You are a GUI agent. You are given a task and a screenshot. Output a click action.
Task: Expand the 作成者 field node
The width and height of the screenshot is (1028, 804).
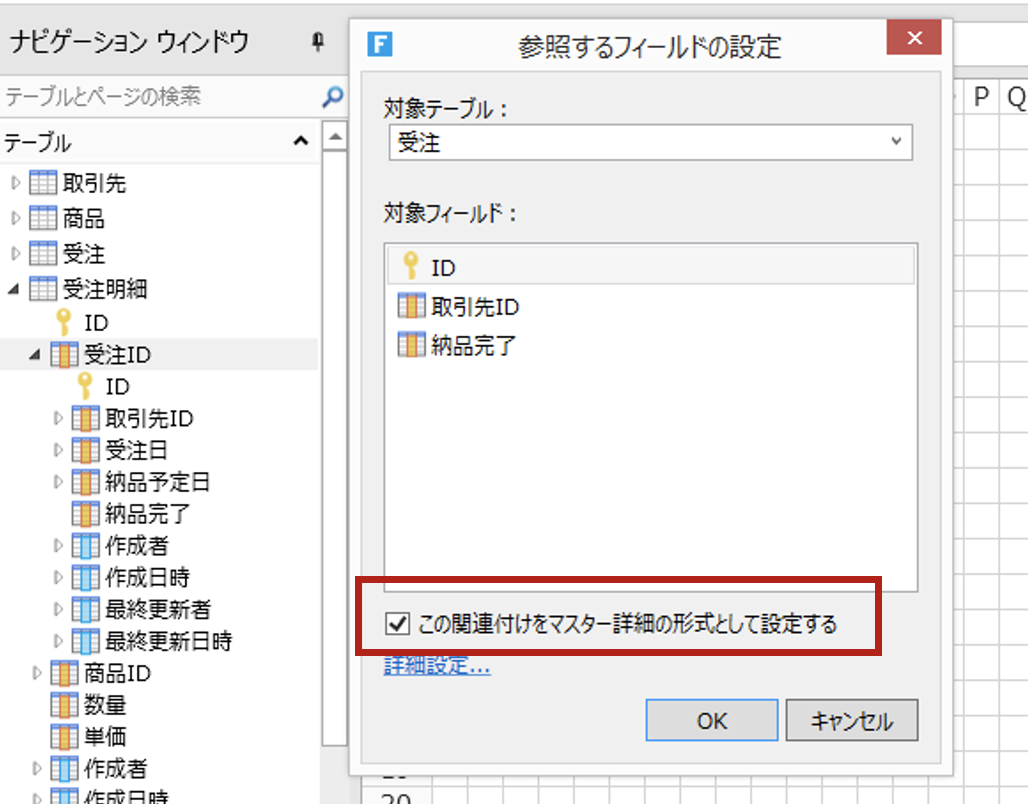(58, 546)
